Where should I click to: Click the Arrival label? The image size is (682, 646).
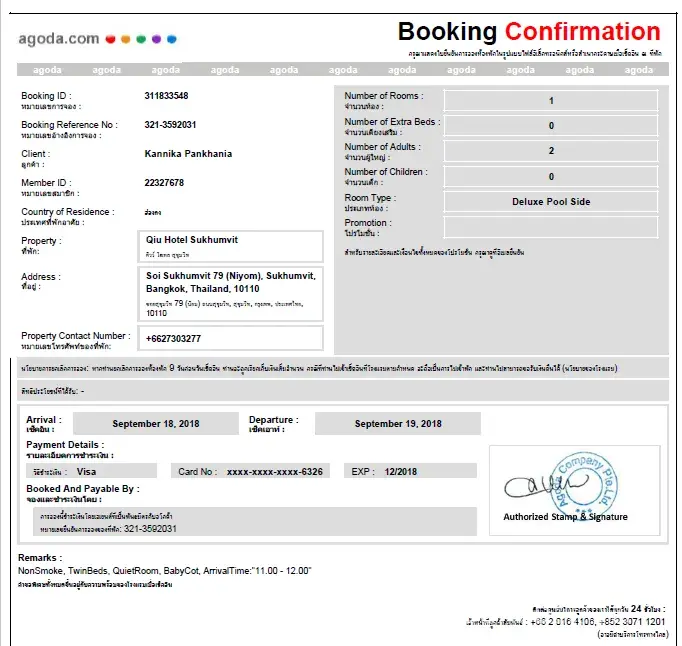point(44,420)
